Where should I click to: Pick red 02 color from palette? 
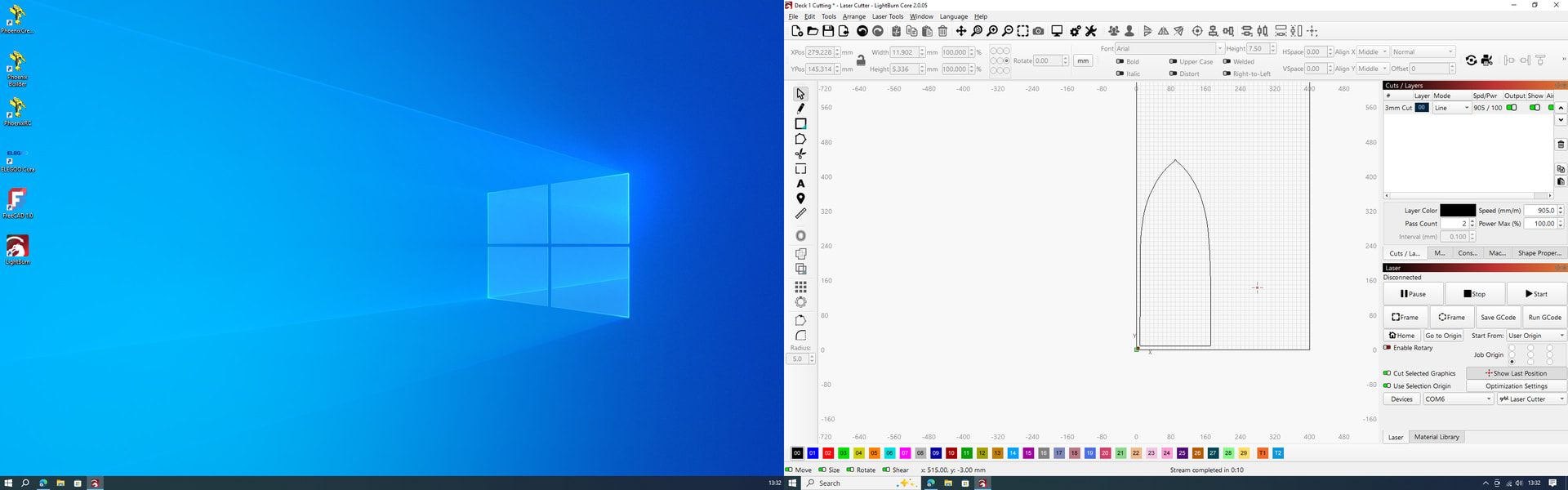[x=828, y=453]
